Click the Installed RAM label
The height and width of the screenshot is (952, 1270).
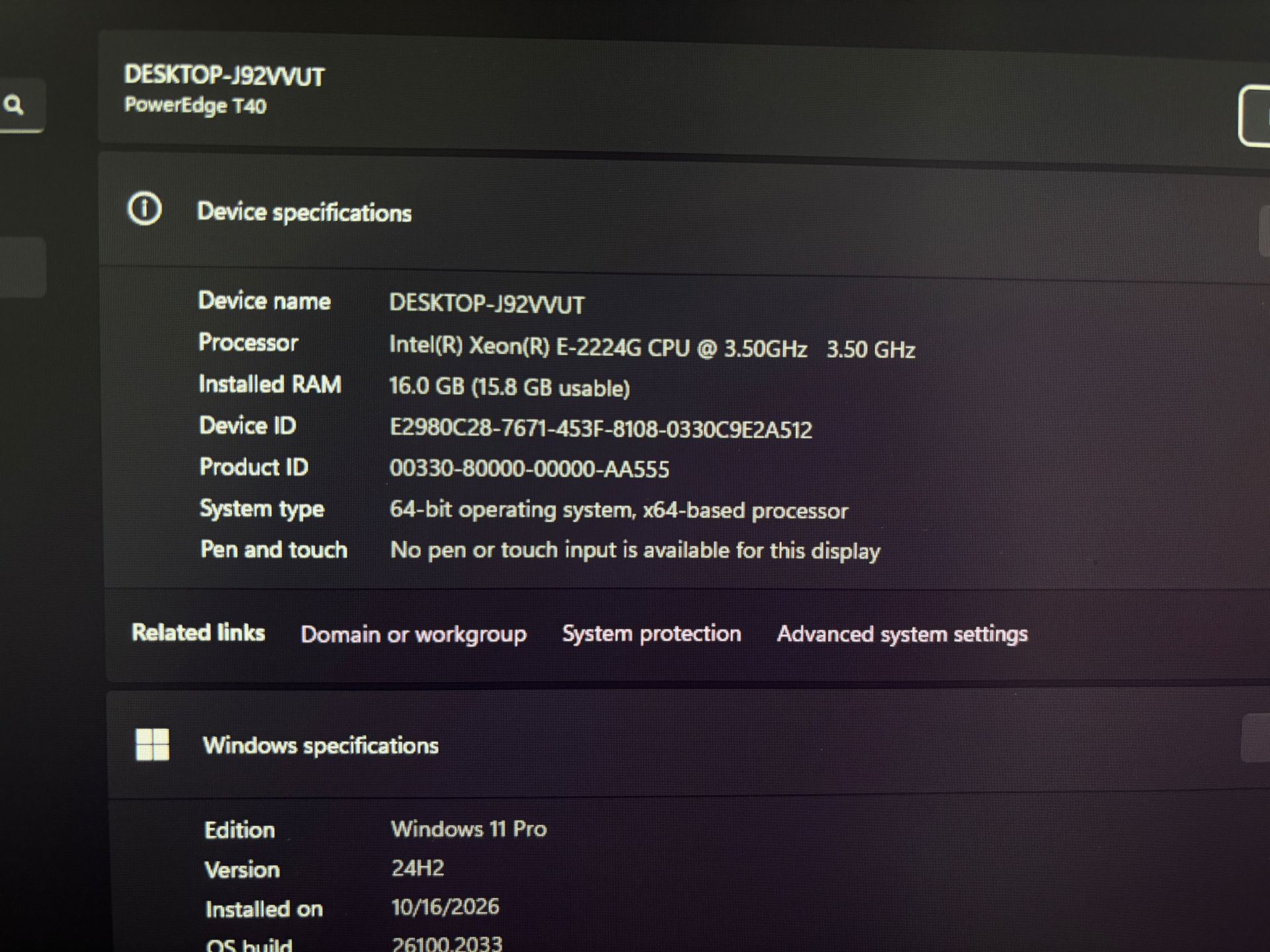(270, 384)
